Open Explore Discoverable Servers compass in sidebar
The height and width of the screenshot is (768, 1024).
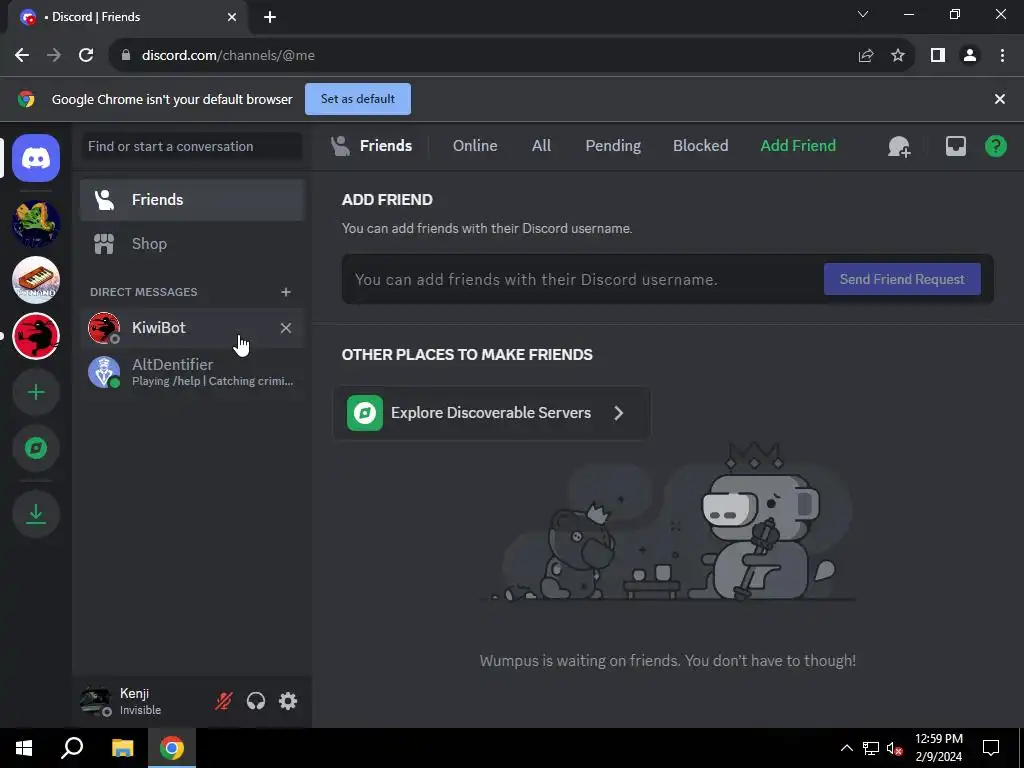[36, 449]
